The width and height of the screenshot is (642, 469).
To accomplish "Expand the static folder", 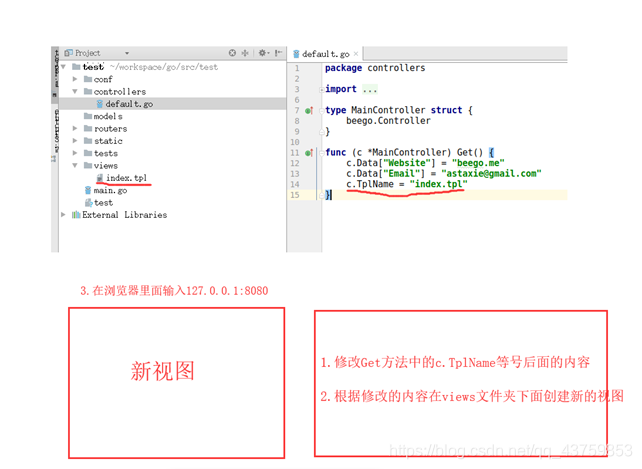I will click(75, 140).
